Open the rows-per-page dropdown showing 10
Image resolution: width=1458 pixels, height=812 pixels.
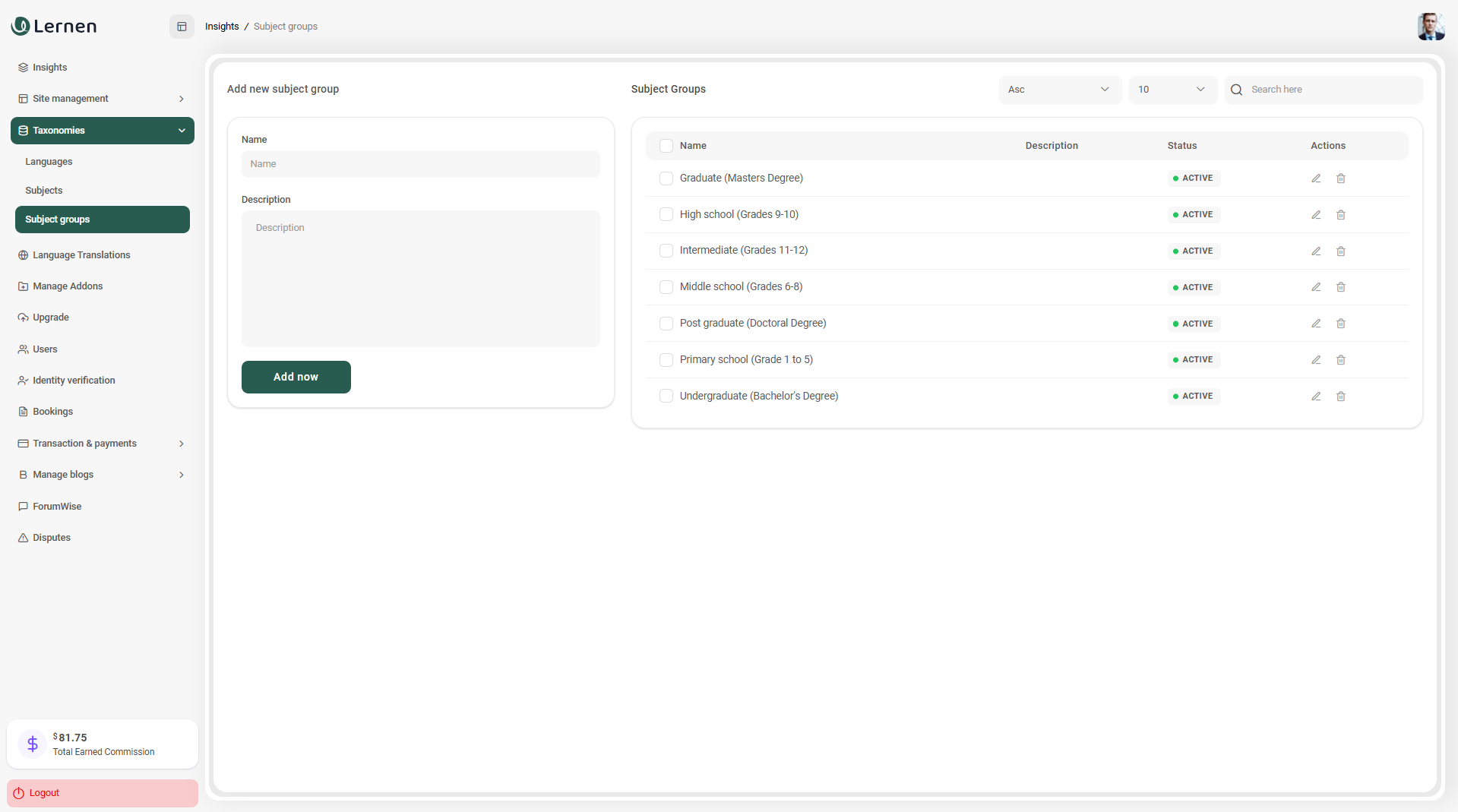pyautogui.click(x=1172, y=90)
